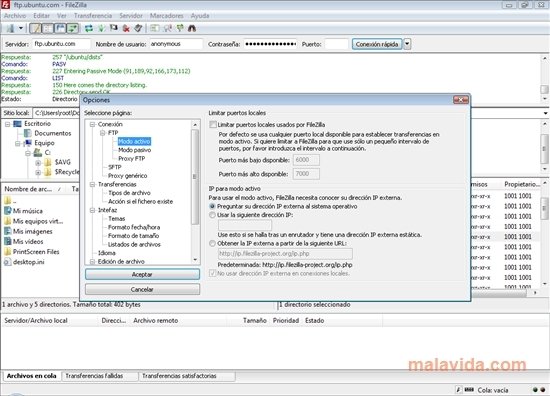Select Preguntar su dirección IP externa option

(212, 206)
